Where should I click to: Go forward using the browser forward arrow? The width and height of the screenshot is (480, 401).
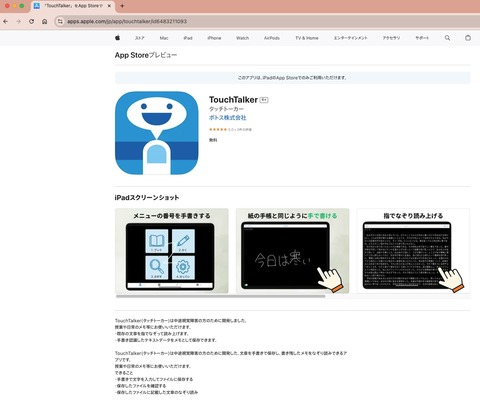(x=19, y=21)
